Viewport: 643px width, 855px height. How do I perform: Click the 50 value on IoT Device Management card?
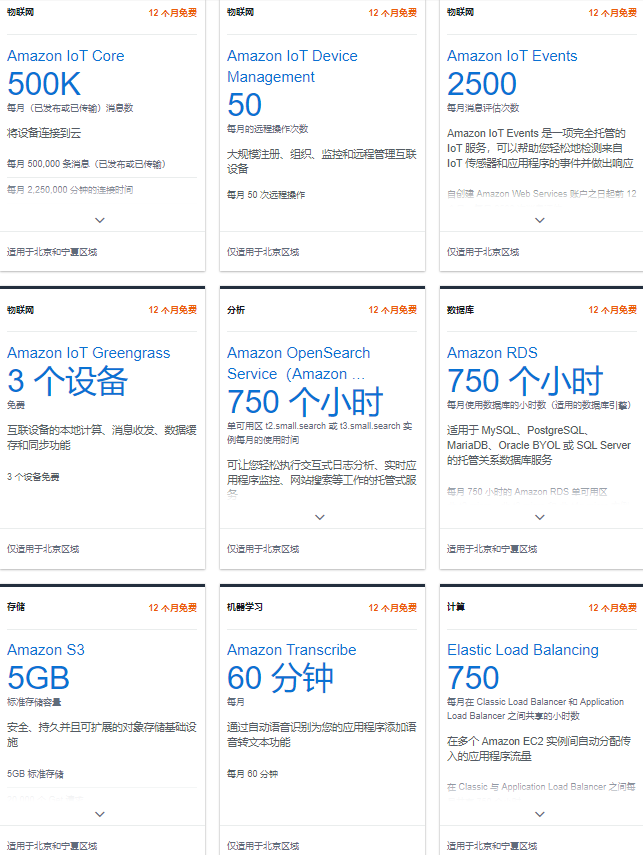coord(244,105)
